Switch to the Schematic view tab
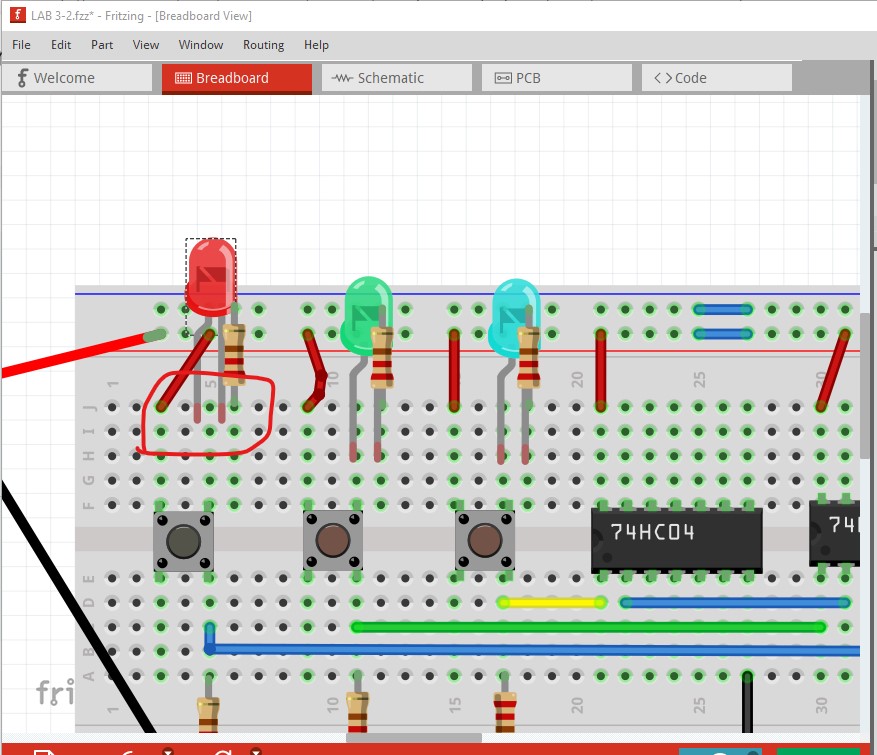The width and height of the screenshot is (877, 755). [396, 78]
